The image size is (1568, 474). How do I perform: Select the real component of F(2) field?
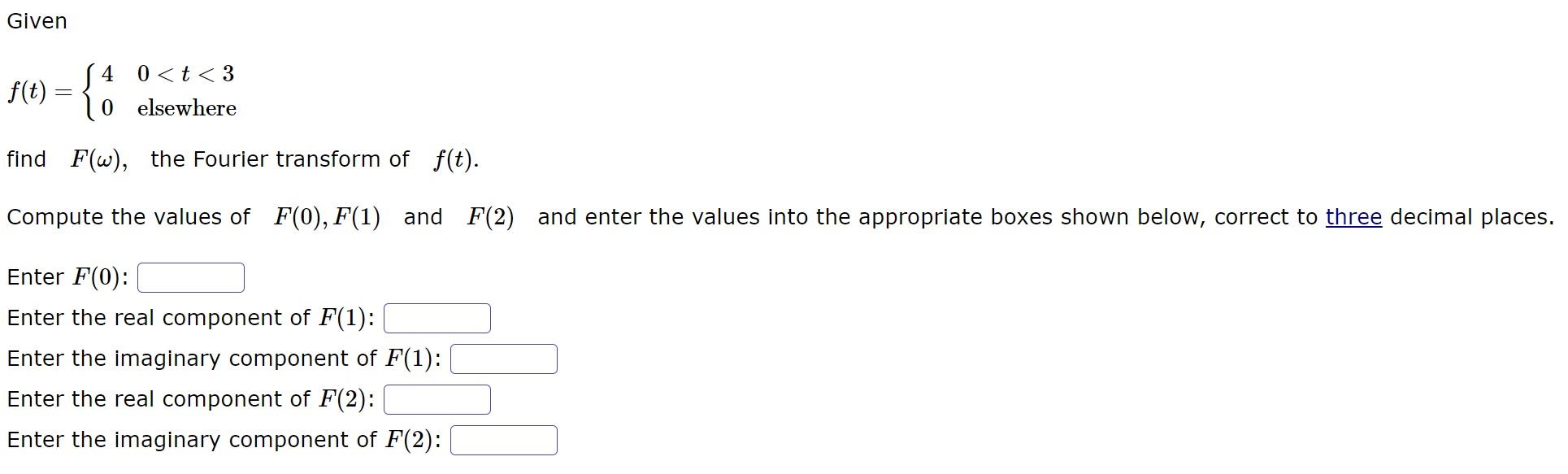point(437,399)
